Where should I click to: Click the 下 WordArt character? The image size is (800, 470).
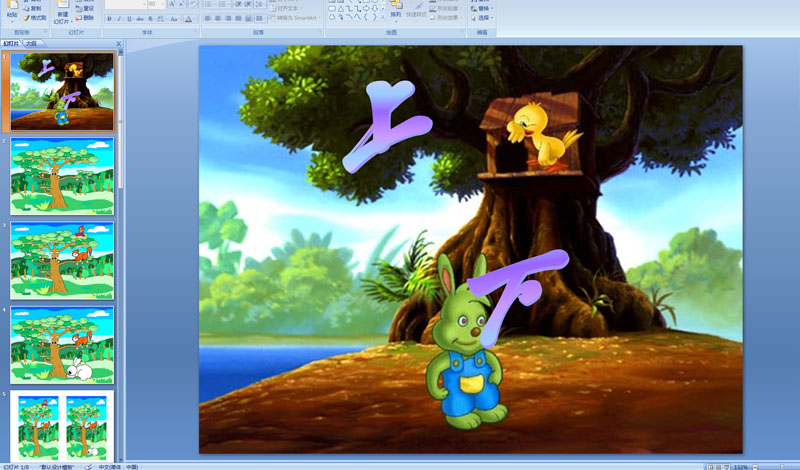tap(516, 297)
